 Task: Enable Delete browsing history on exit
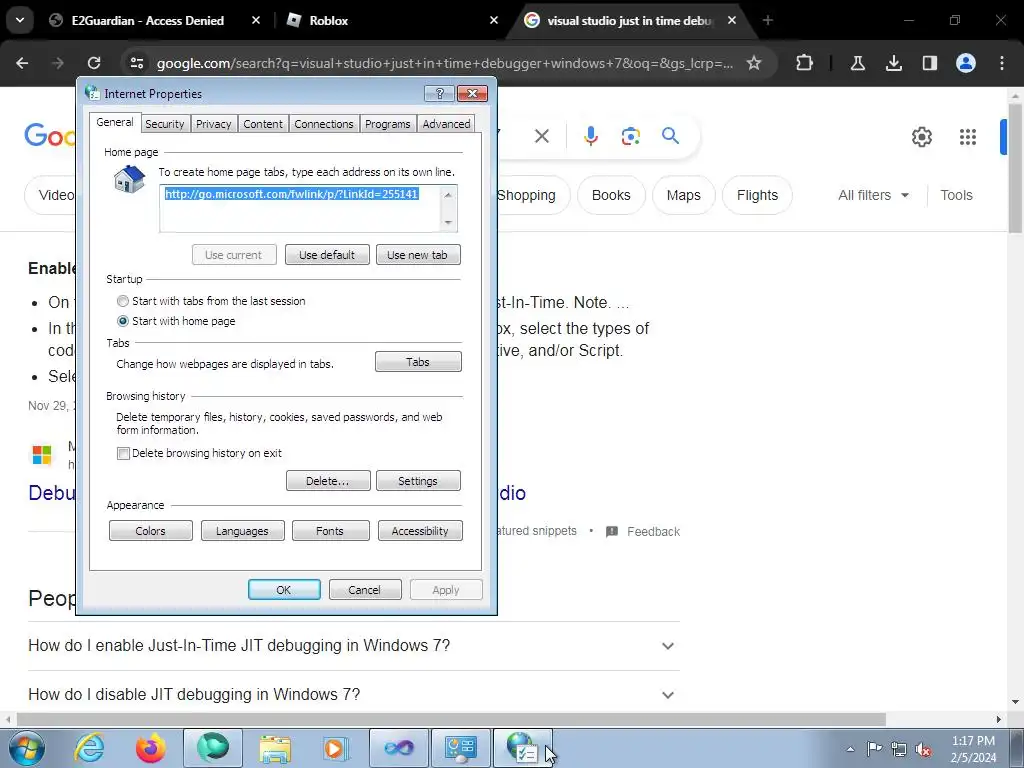[x=123, y=453]
